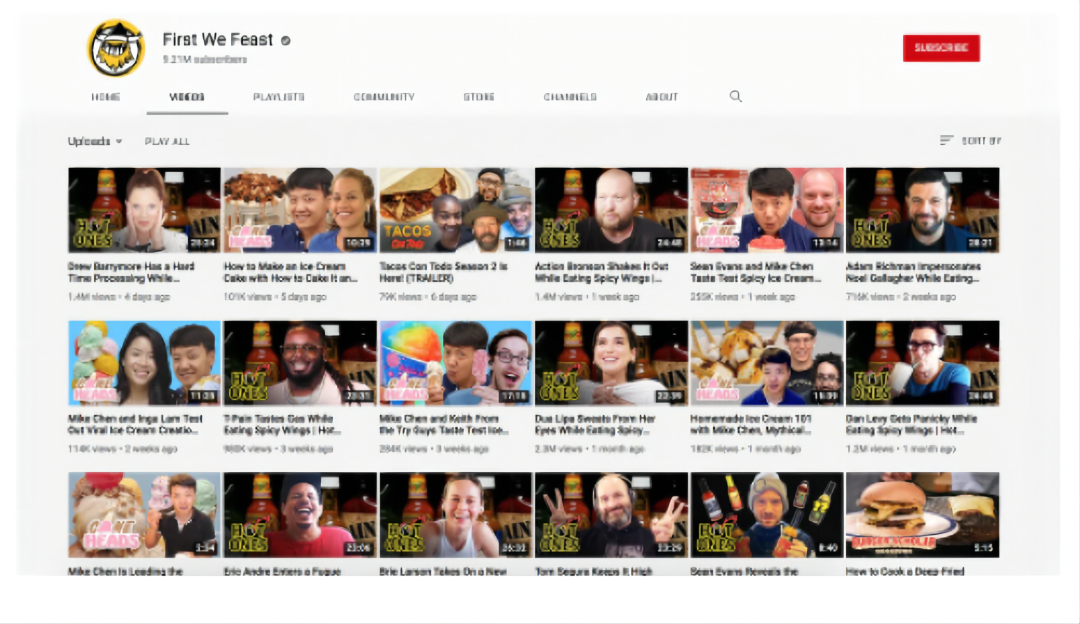Viewport: 1080px width, 624px height.
Task: Select the Videos tab
Action: pos(187,97)
